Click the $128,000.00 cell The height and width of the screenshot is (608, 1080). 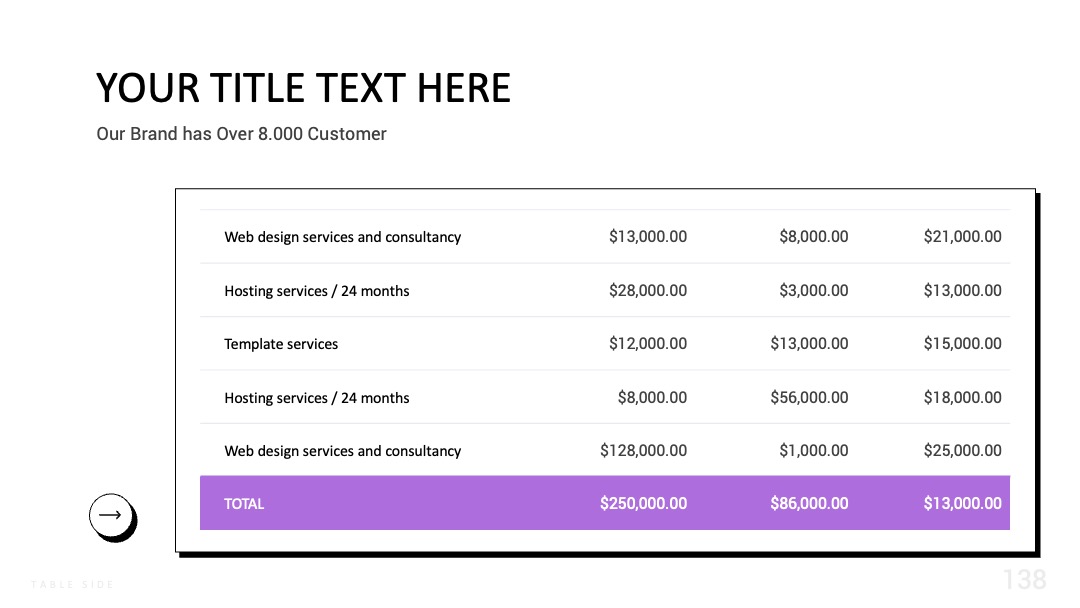pos(643,450)
